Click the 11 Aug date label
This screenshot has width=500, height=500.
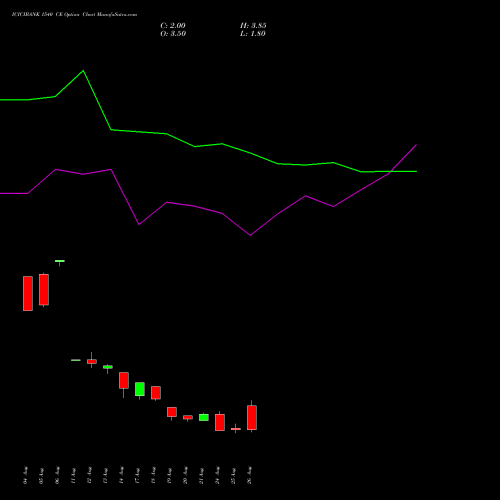[74, 475]
